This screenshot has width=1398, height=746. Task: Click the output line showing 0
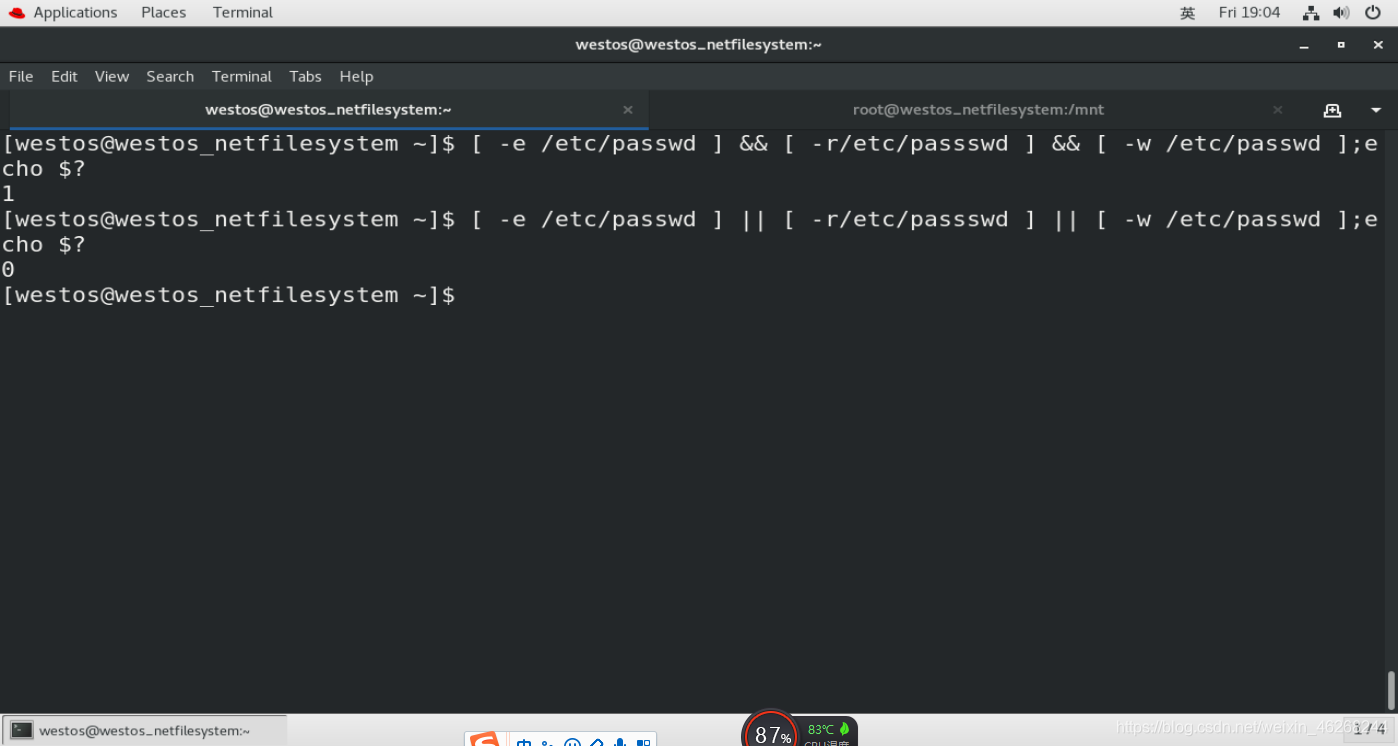pos(8,270)
